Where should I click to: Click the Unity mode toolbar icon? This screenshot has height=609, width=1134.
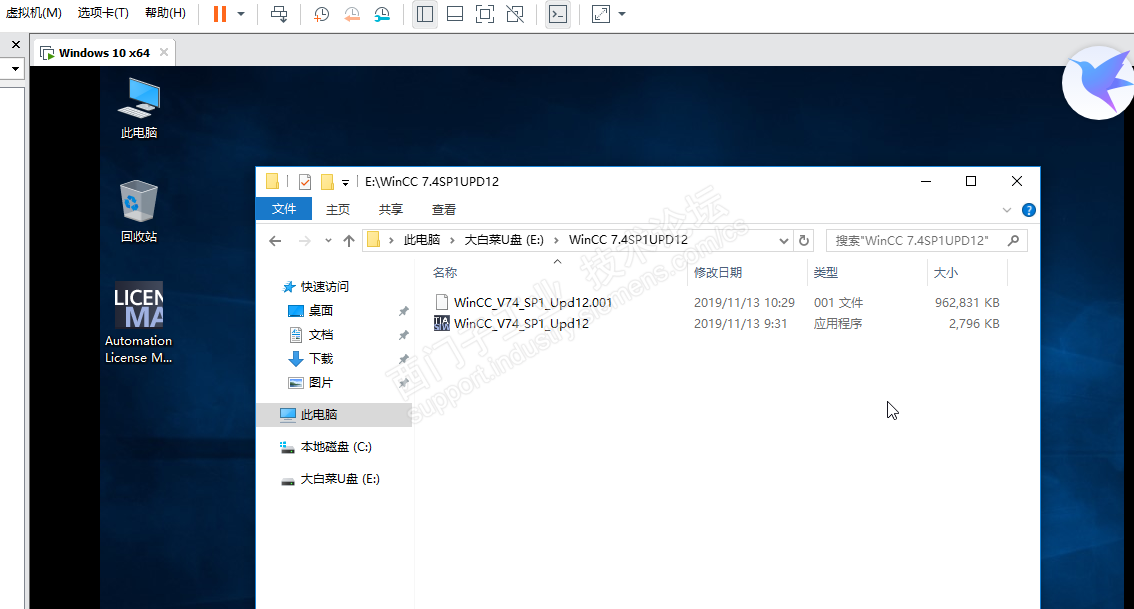515,14
